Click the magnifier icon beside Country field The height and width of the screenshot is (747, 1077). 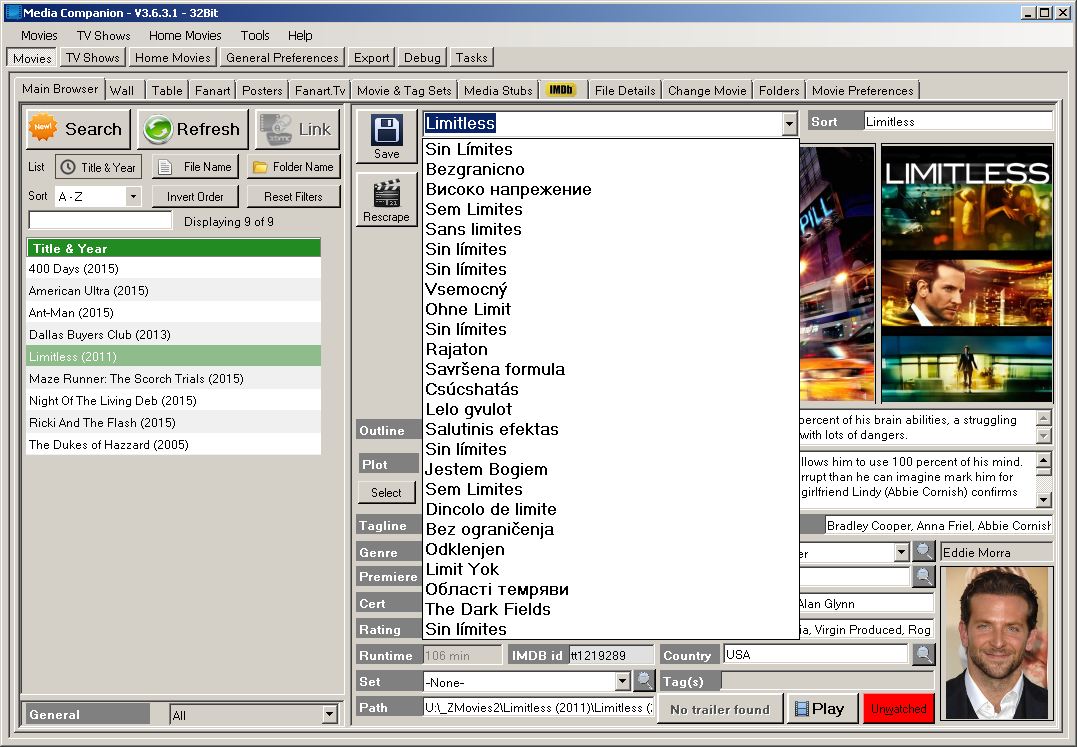[x=924, y=654]
